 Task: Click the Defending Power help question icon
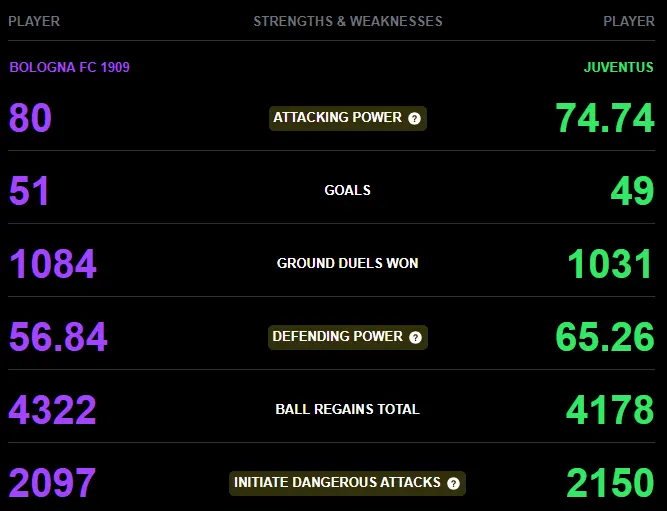(415, 337)
